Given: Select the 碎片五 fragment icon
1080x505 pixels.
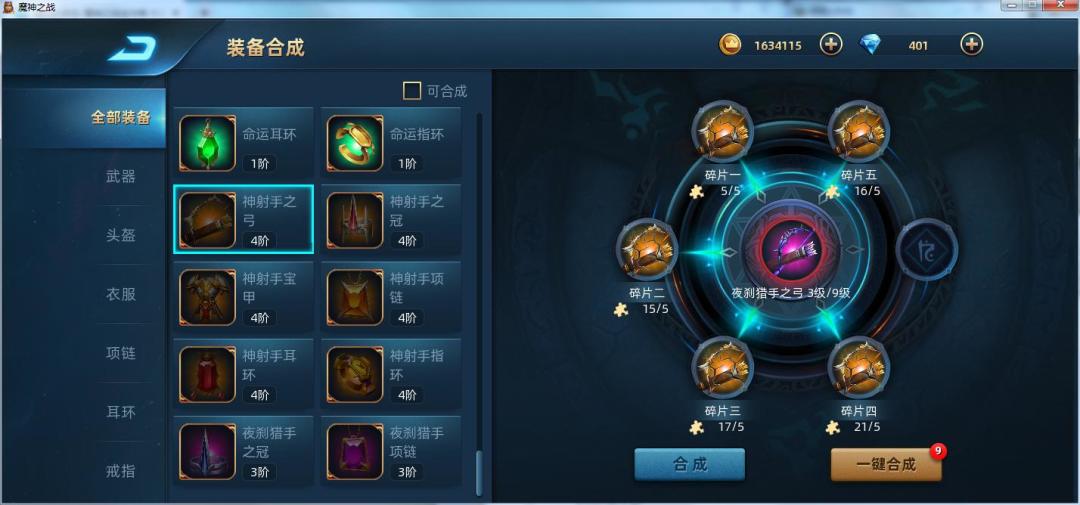Looking at the screenshot, I should [858, 132].
